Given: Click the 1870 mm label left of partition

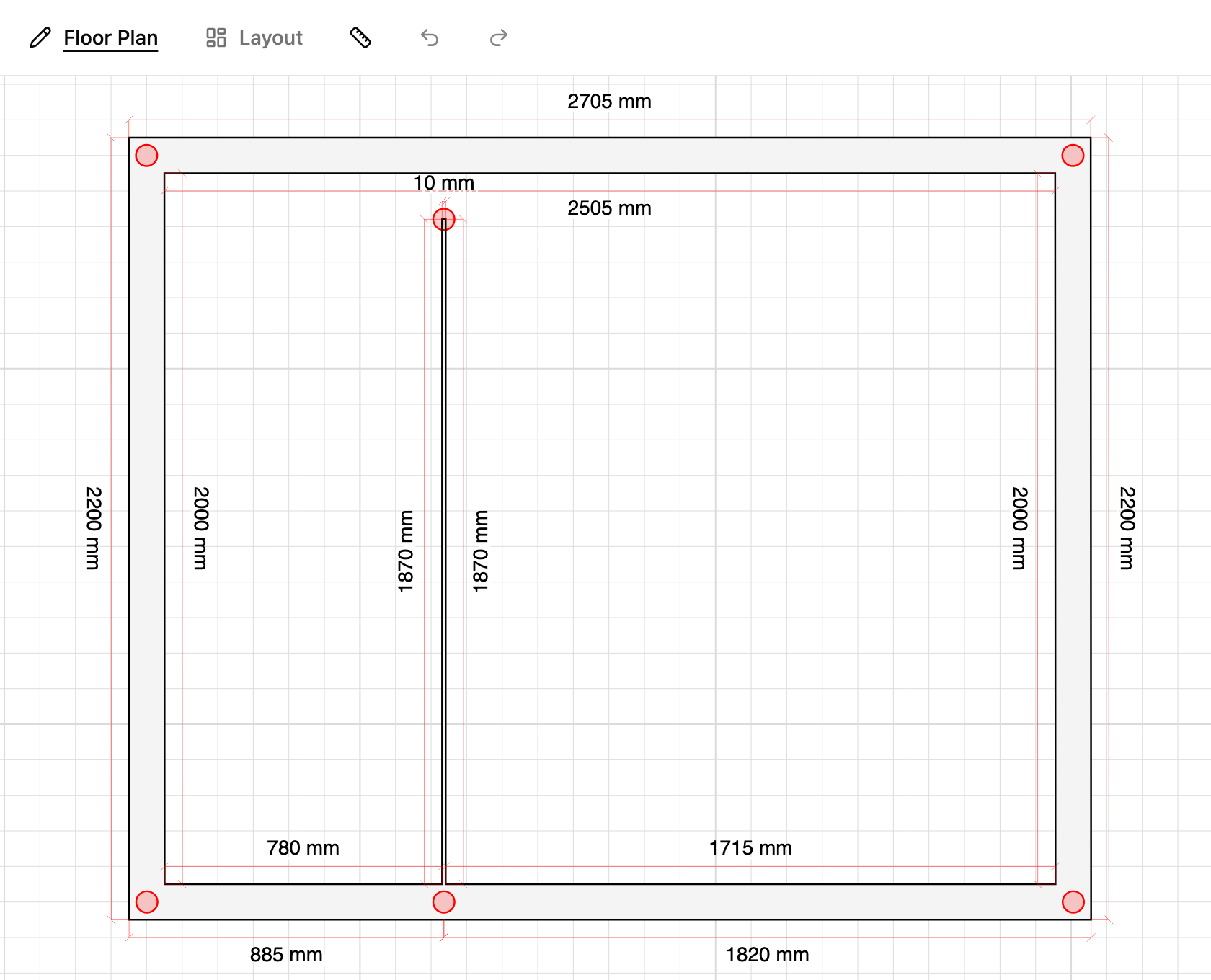Looking at the screenshot, I should [x=406, y=551].
